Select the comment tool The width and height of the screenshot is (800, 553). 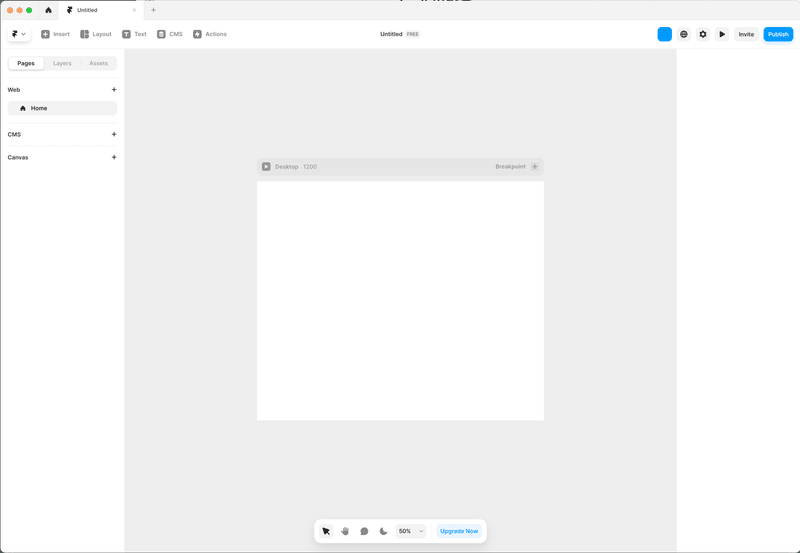(364, 531)
